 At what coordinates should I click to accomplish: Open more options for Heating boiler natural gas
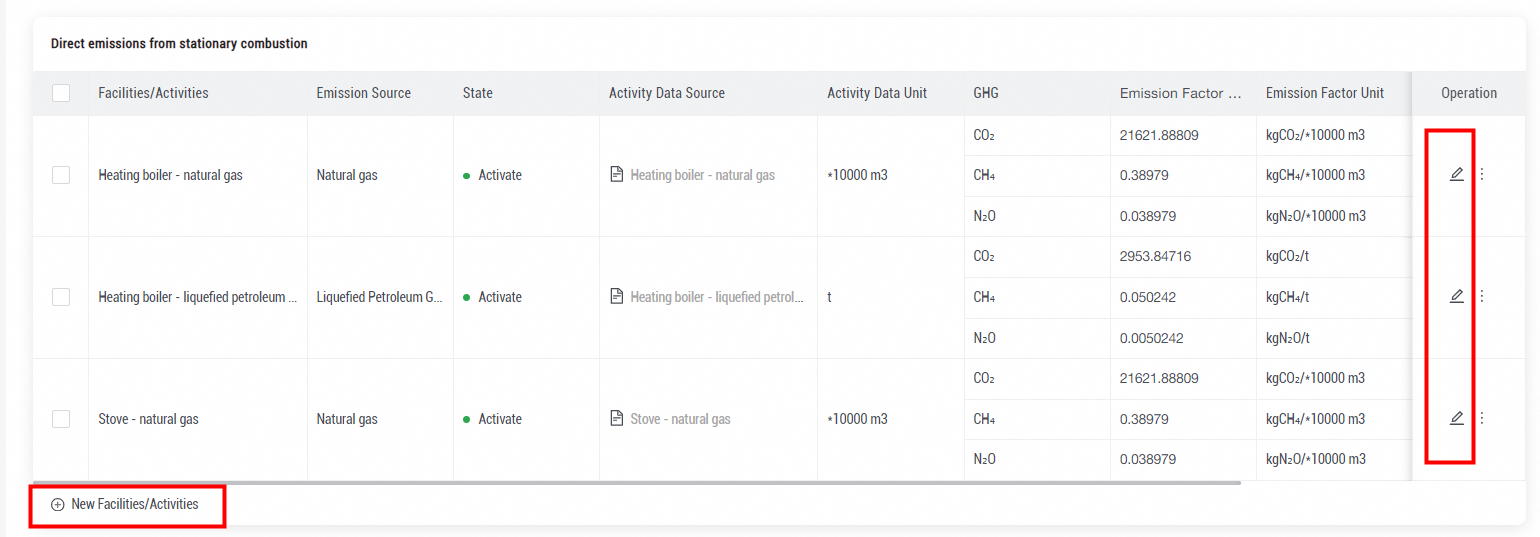tap(1482, 175)
